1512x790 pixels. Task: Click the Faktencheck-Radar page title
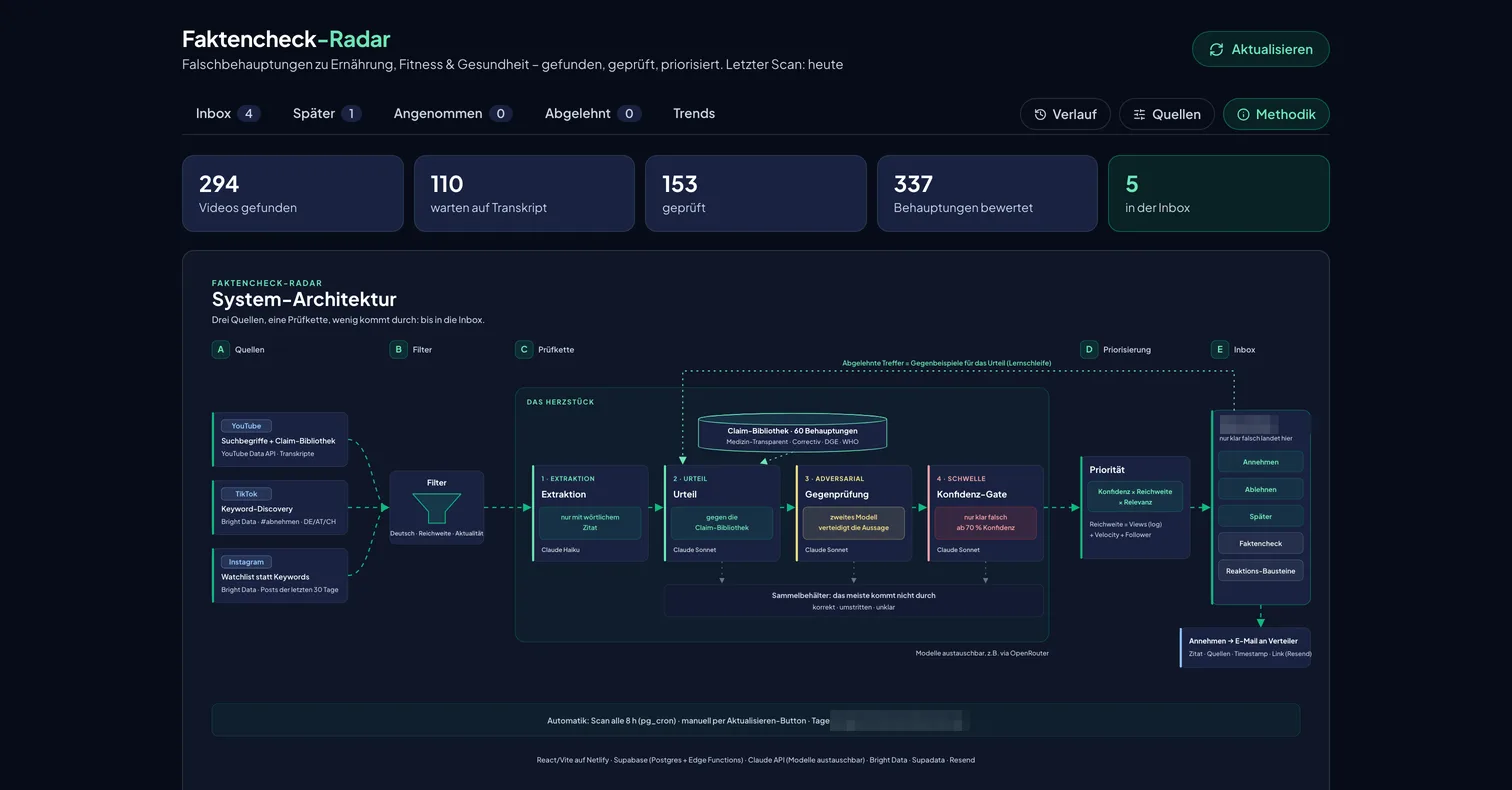coord(286,39)
